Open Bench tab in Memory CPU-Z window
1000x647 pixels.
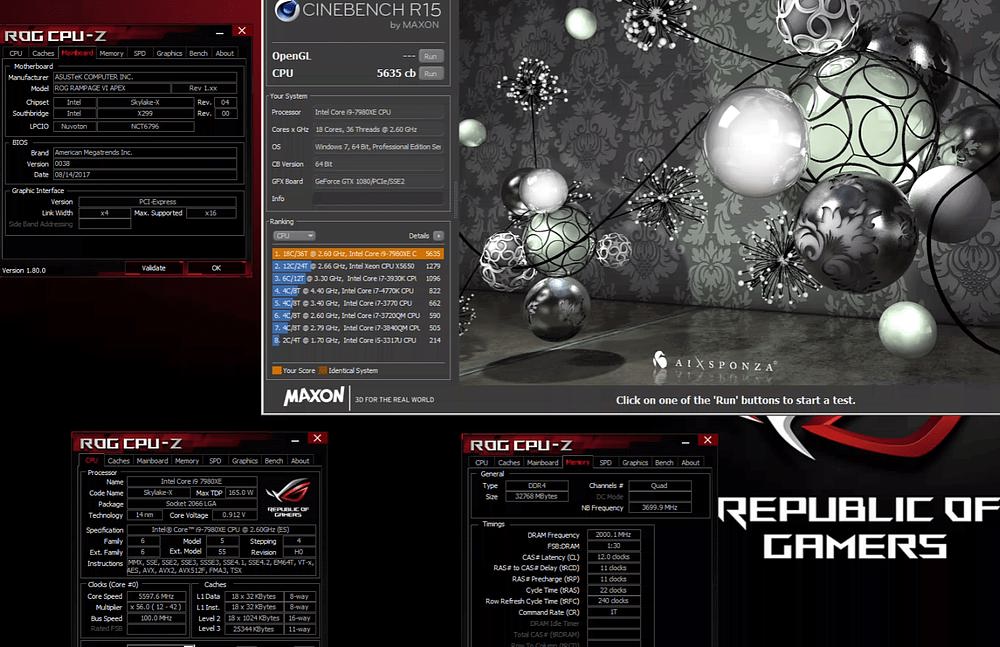(x=664, y=463)
